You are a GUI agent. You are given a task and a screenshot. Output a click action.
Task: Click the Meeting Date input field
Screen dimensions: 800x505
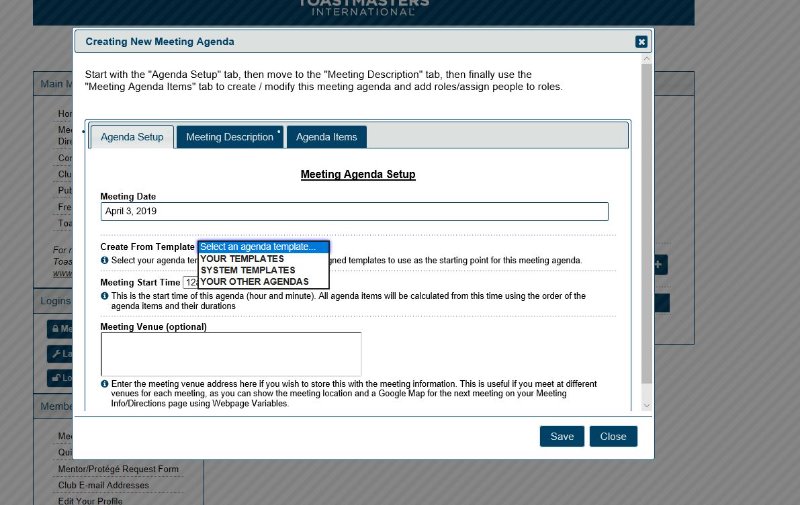[x=355, y=211]
